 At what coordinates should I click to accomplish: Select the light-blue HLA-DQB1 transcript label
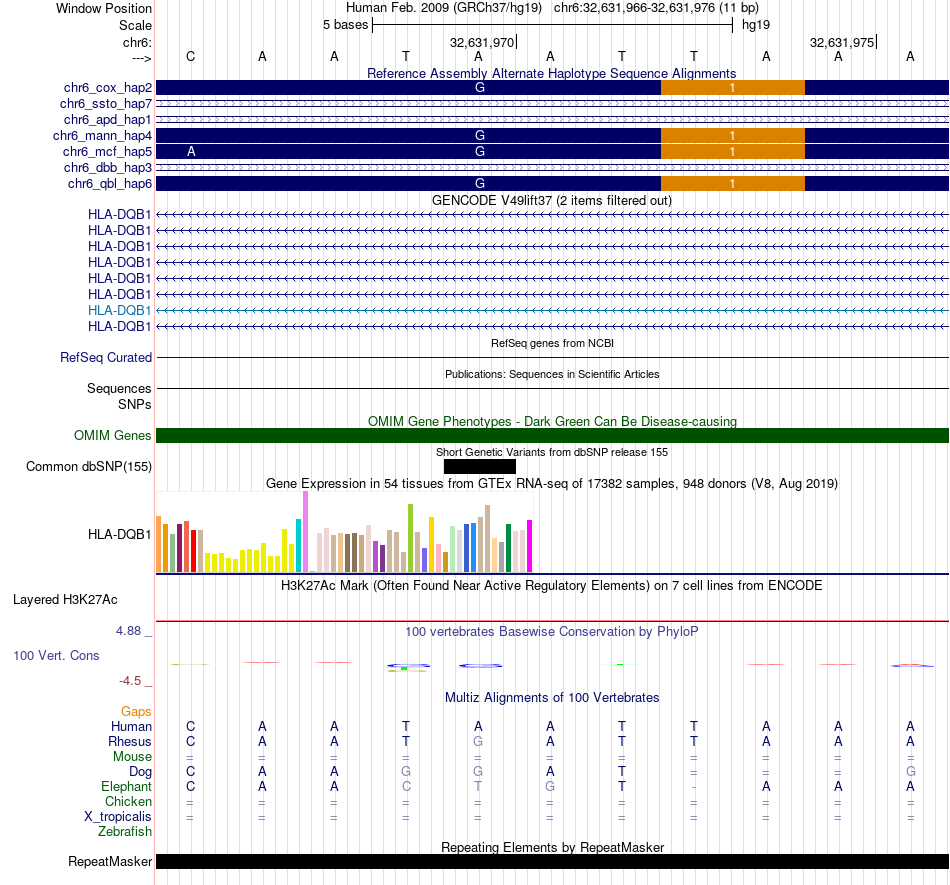pyautogui.click(x=119, y=310)
